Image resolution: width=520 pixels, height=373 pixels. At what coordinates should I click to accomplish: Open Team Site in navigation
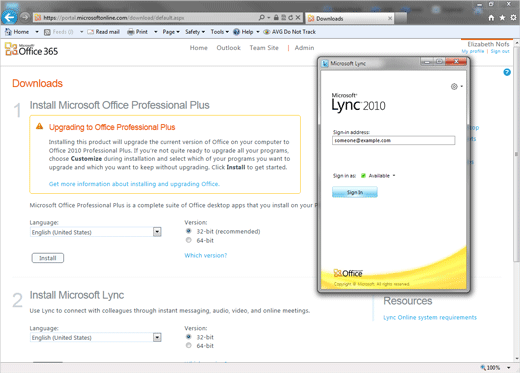[264, 48]
